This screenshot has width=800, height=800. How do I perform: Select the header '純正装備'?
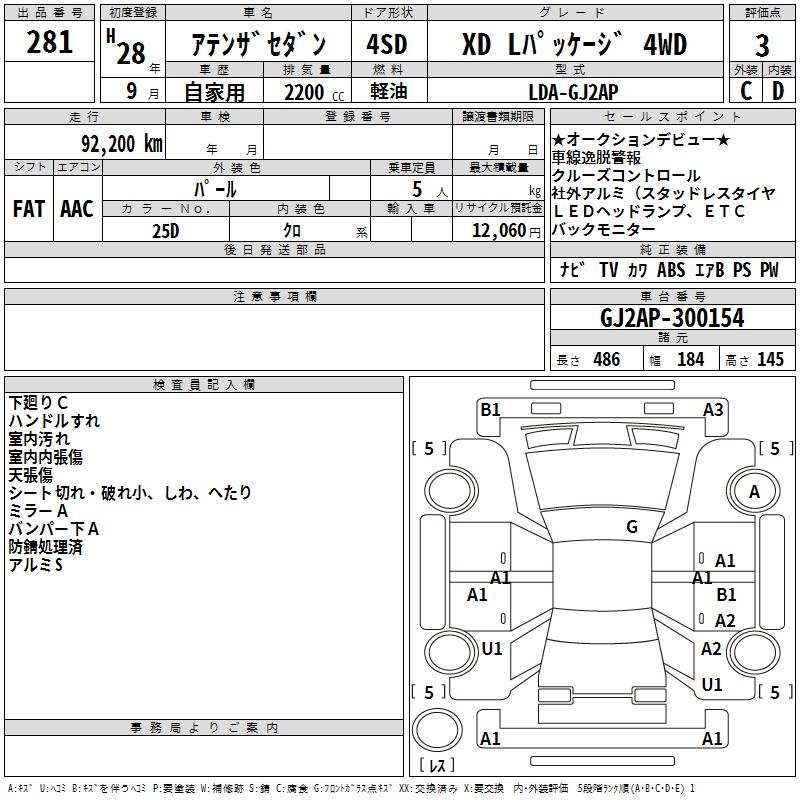click(672, 249)
